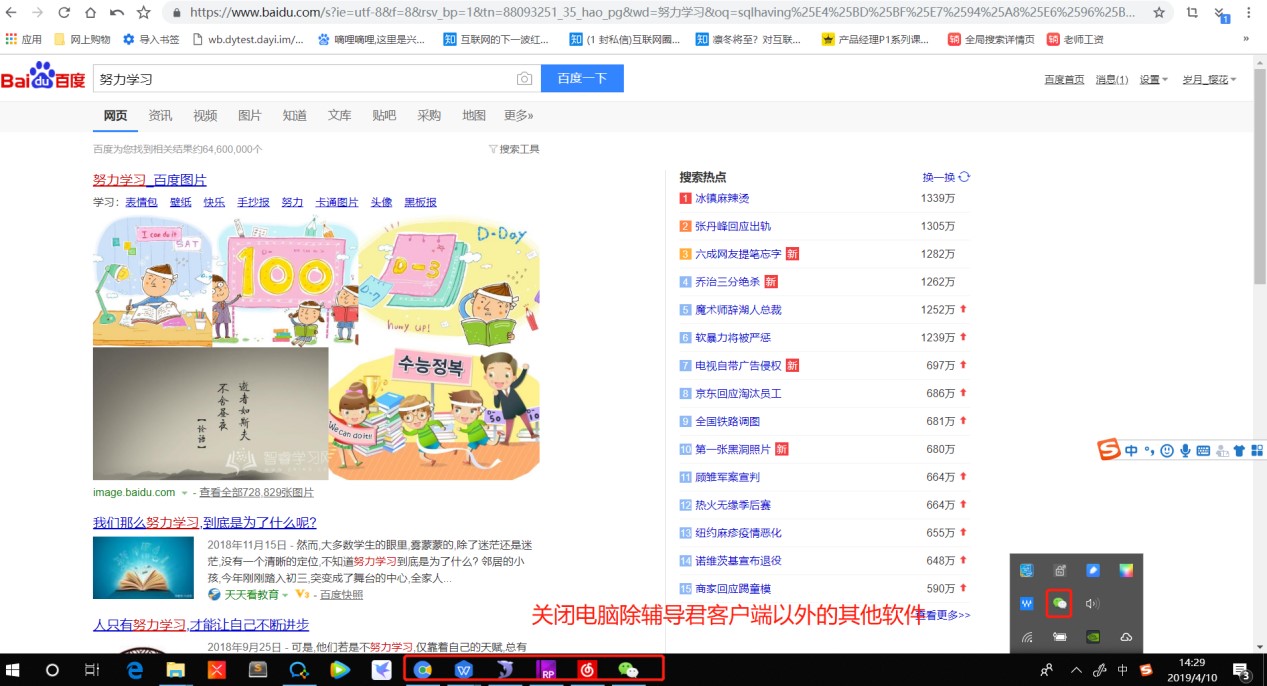Click the browser back arrow
The width and height of the screenshot is (1267, 686).
coord(12,13)
